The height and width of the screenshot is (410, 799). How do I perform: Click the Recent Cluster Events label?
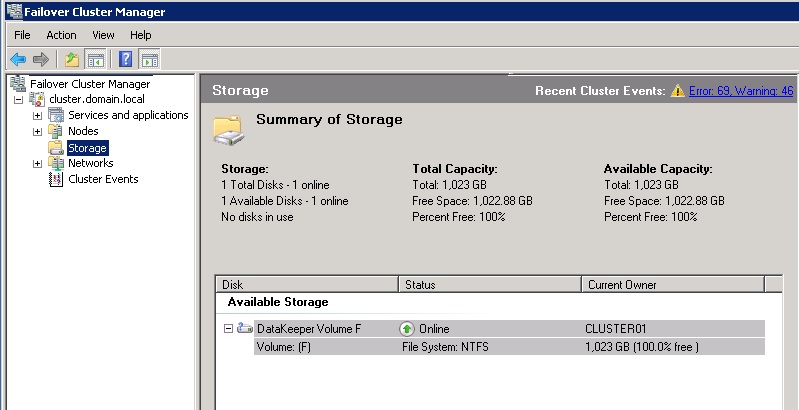coord(600,91)
